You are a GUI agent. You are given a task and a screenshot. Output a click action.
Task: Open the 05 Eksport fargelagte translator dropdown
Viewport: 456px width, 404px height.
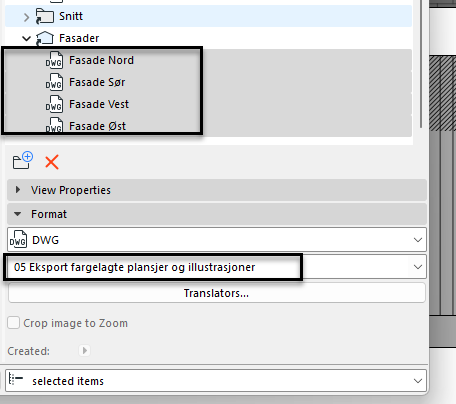217,267
